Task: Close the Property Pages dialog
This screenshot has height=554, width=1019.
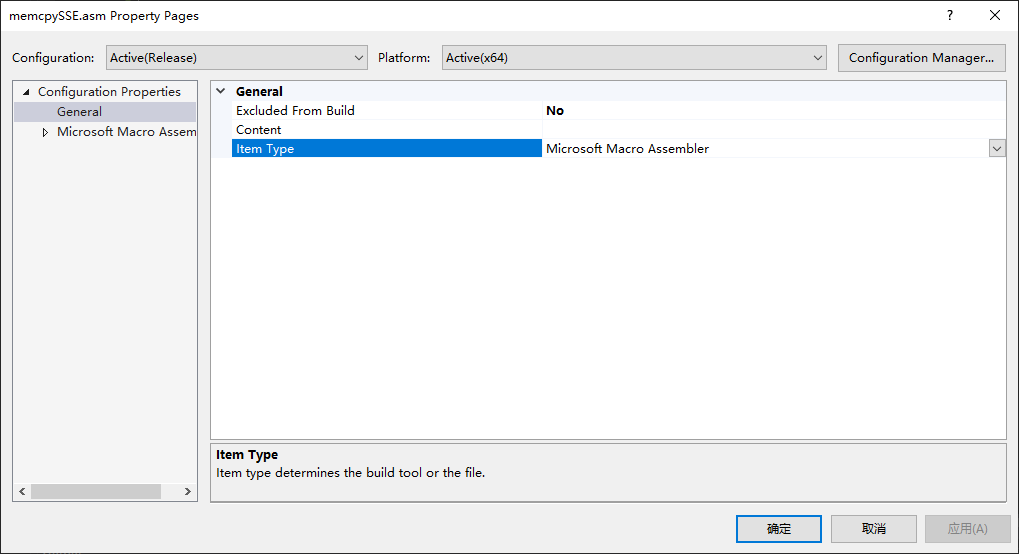Action: pos(995,15)
